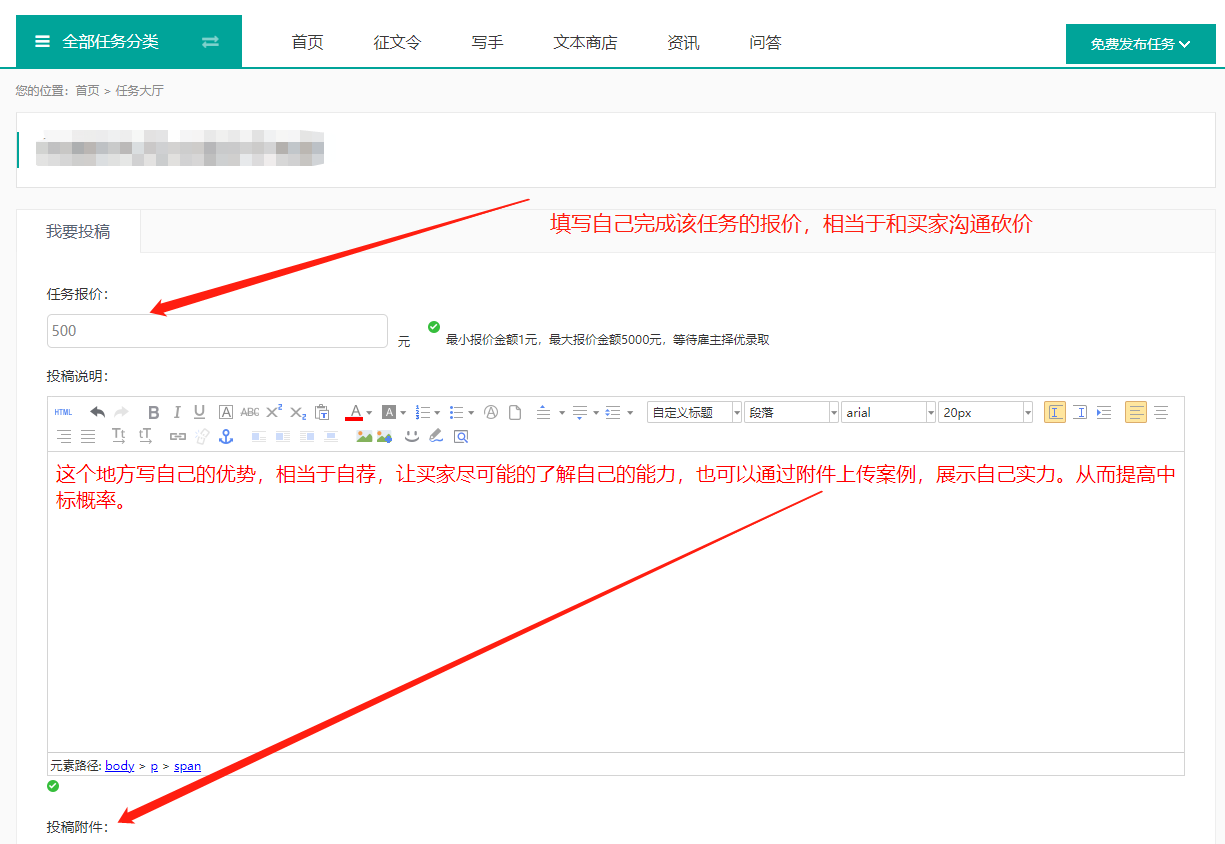Screen dimensions: 1225x844
Task: Set image float to right
Action: pyautogui.click(x=308, y=436)
